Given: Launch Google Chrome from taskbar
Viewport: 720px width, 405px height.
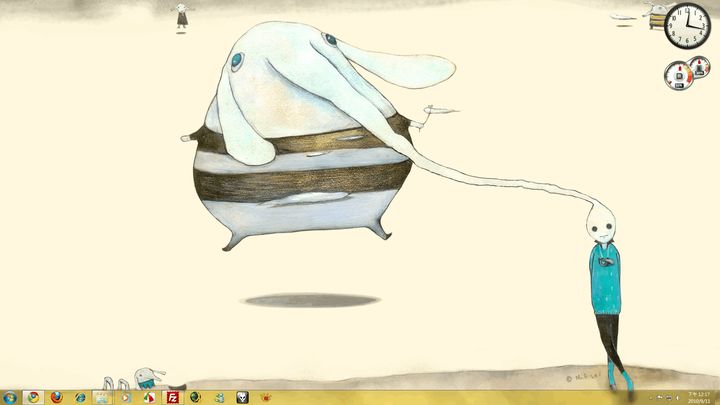Looking at the screenshot, I should [34, 397].
